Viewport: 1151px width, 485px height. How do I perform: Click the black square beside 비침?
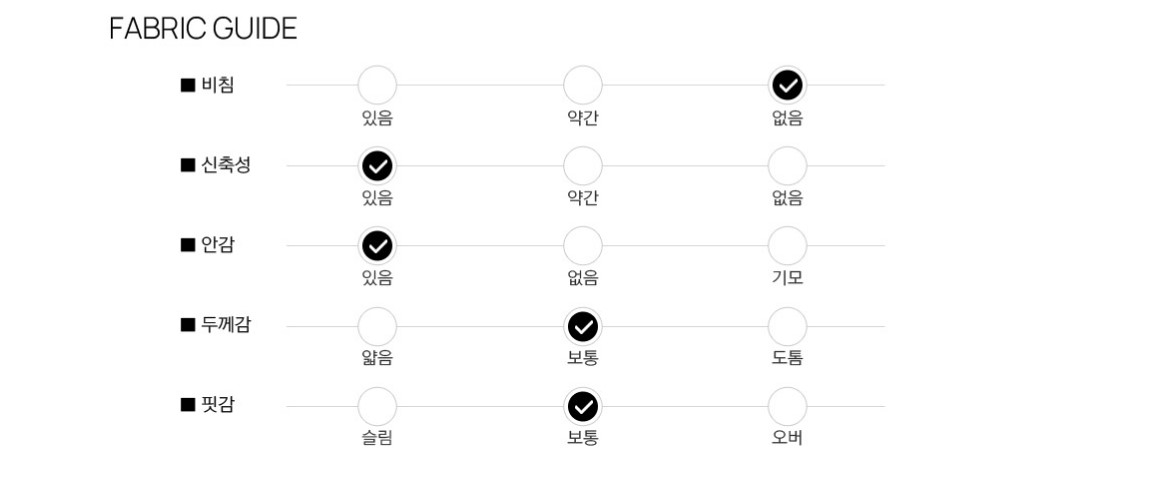tap(188, 85)
